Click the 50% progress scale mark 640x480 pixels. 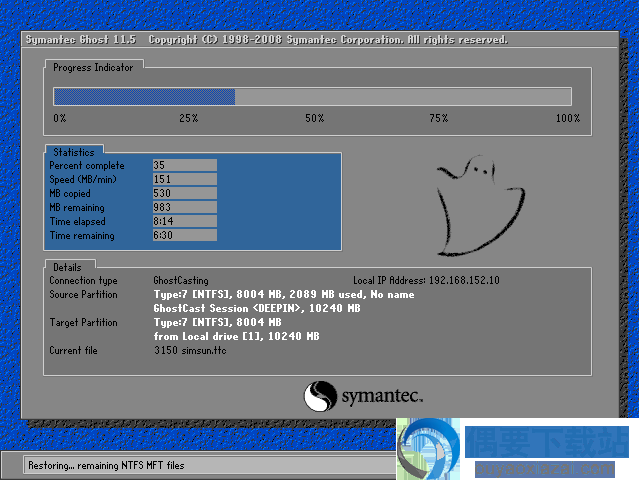point(315,118)
